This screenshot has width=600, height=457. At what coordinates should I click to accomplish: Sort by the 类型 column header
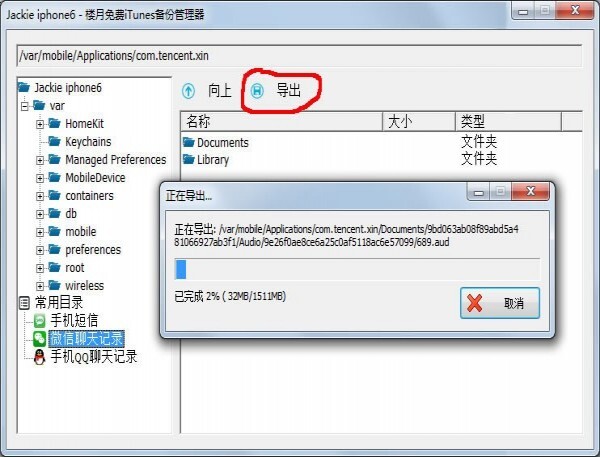tap(508, 122)
